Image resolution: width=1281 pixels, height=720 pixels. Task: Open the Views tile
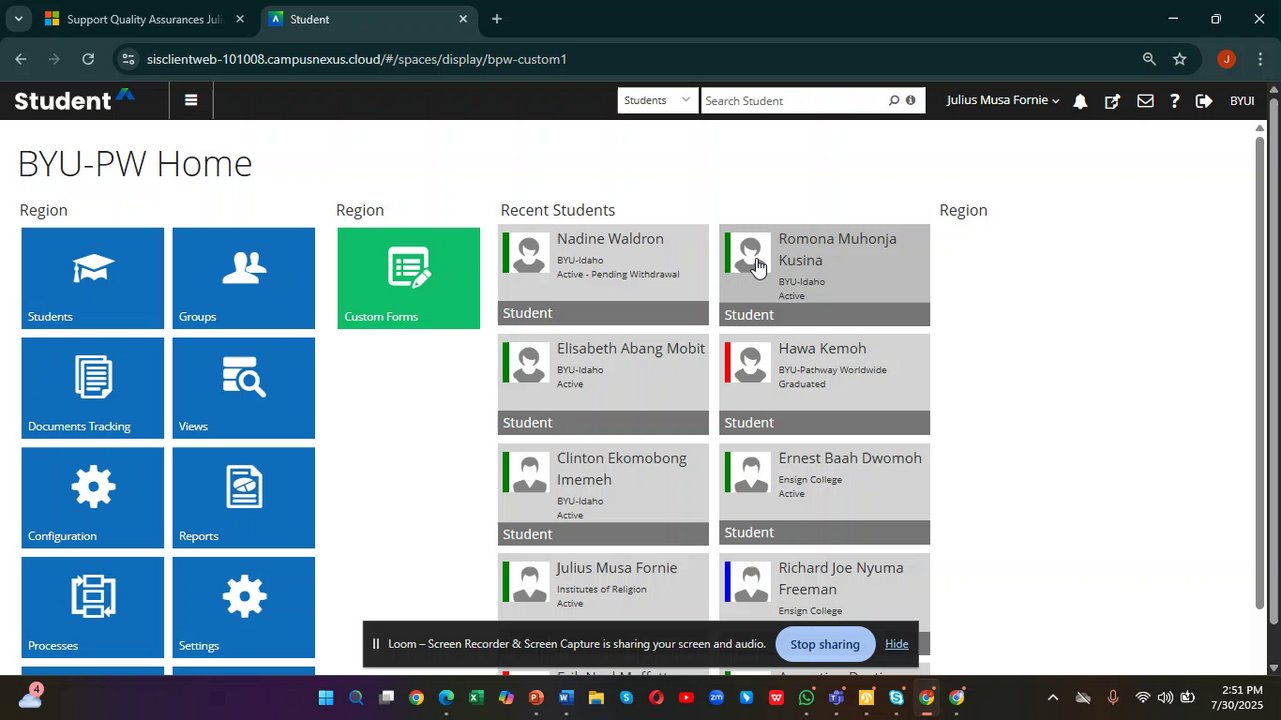[x=243, y=388]
